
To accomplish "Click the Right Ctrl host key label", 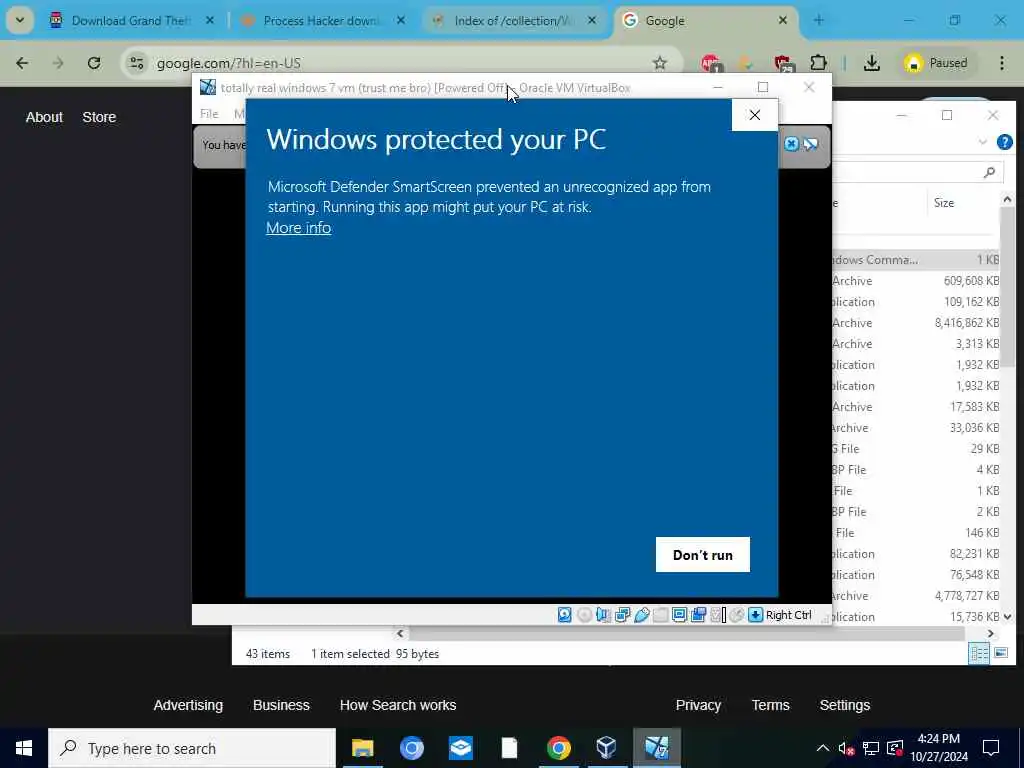I will click(788, 615).
